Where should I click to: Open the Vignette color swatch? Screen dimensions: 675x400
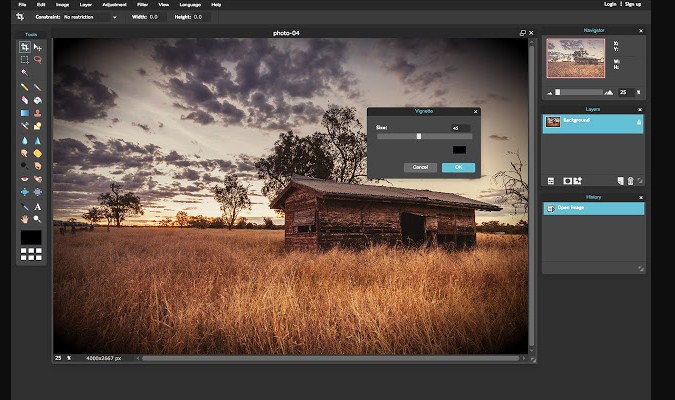pos(459,150)
